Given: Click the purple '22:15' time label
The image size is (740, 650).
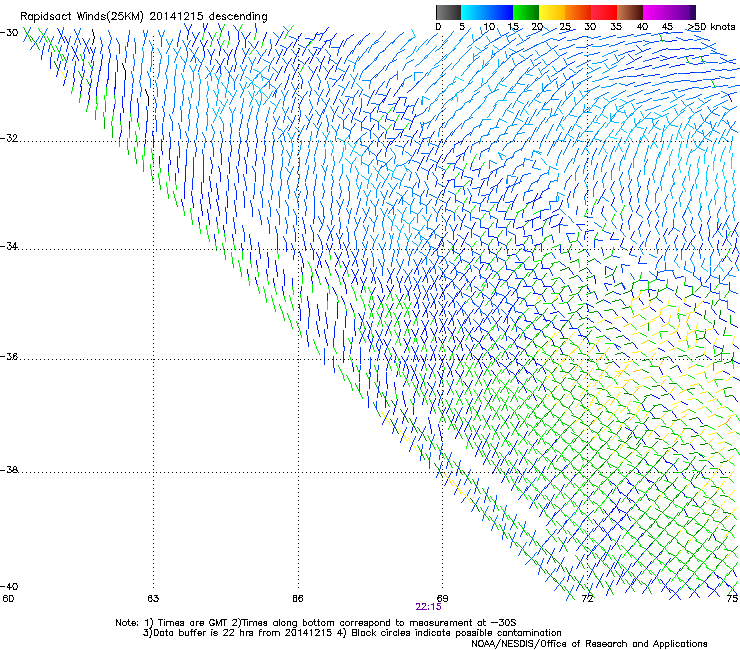Looking at the screenshot, I should coord(428,607).
